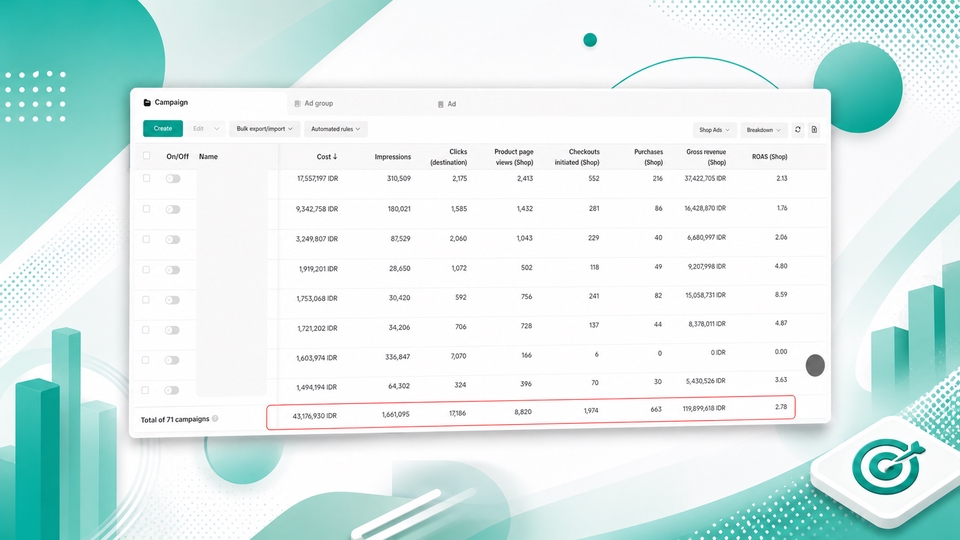
Task: Click the Ad group tab icon
Action: tap(298, 104)
